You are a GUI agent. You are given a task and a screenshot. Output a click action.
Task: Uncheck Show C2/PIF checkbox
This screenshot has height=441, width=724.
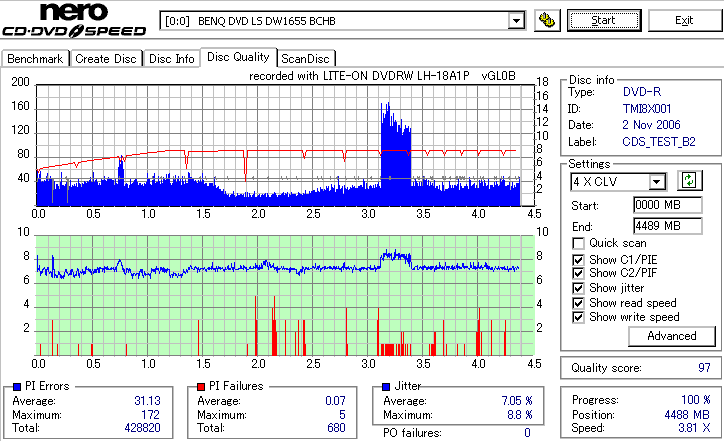click(578, 273)
